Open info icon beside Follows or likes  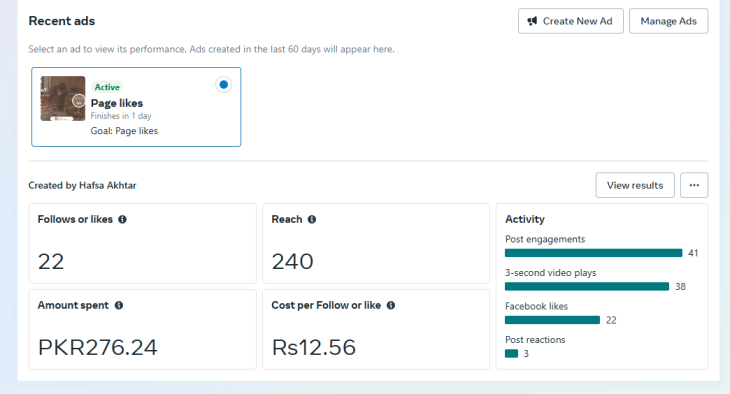click(x=122, y=219)
